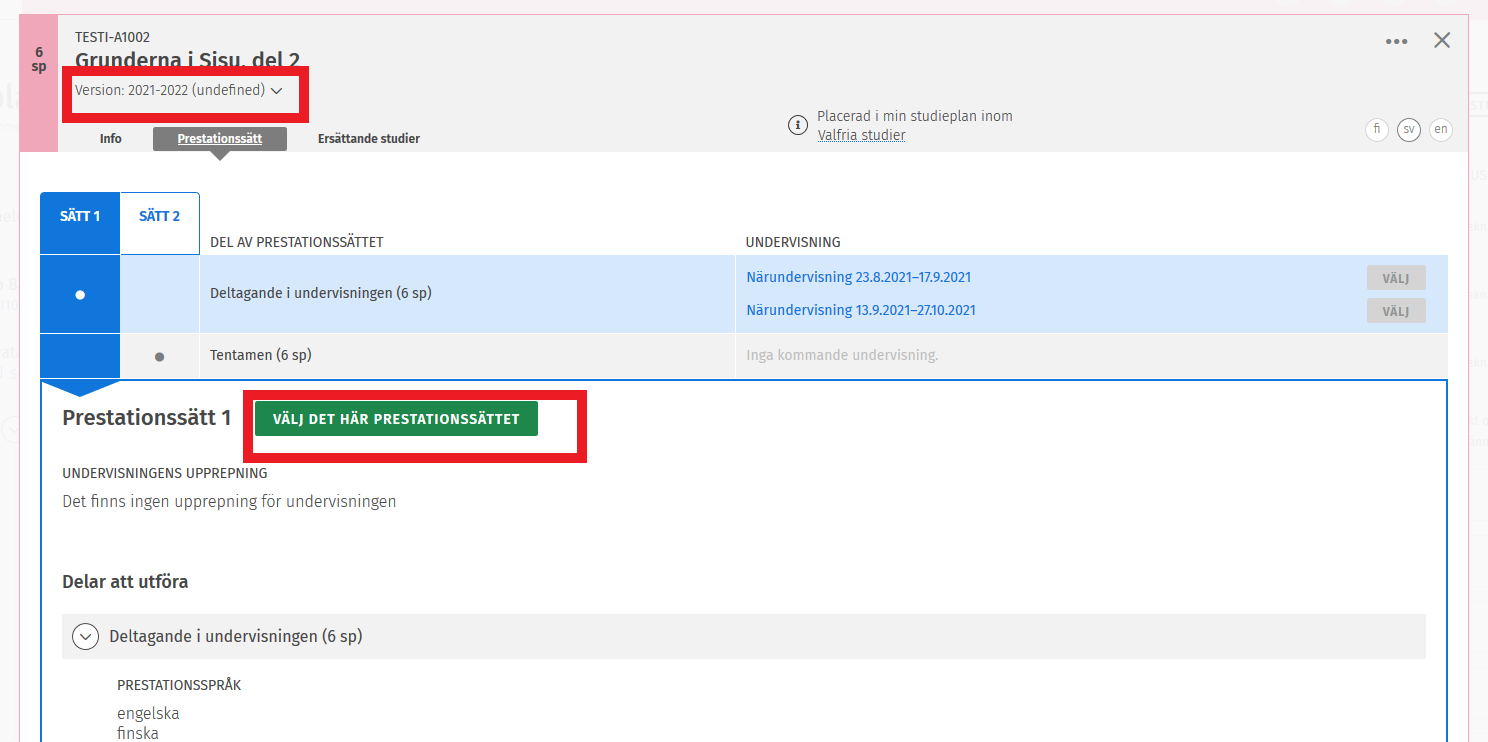1488x742 pixels.
Task: Click Välj det här prestationssättet button
Action: (396, 419)
